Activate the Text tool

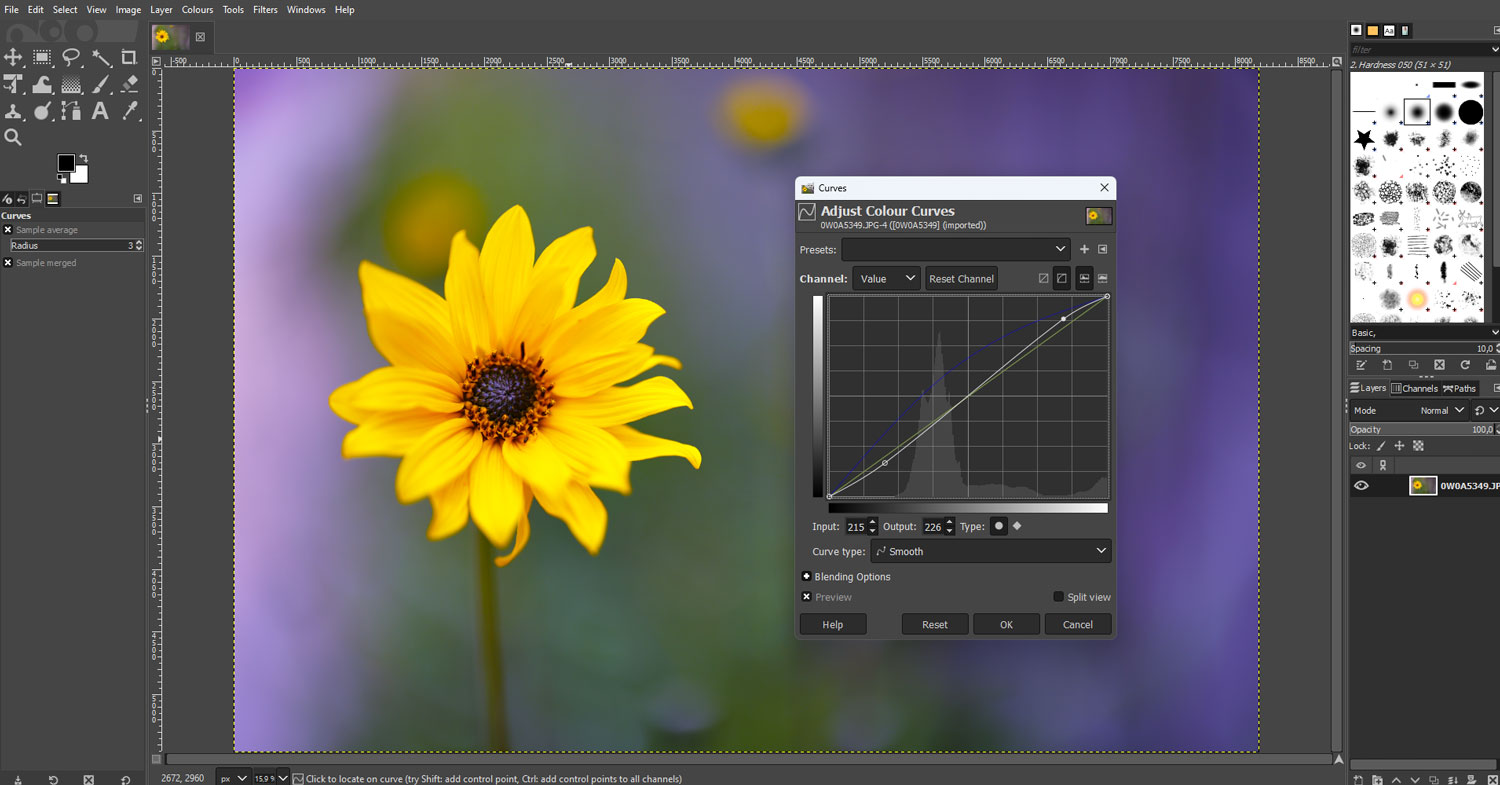(x=100, y=111)
